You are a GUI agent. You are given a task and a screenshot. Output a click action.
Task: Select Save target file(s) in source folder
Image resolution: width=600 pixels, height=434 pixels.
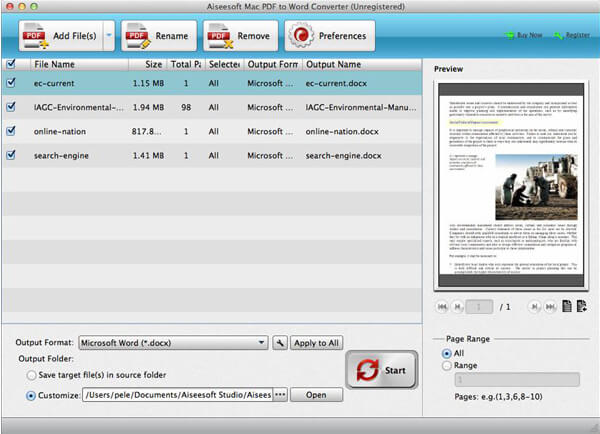click(31, 375)
